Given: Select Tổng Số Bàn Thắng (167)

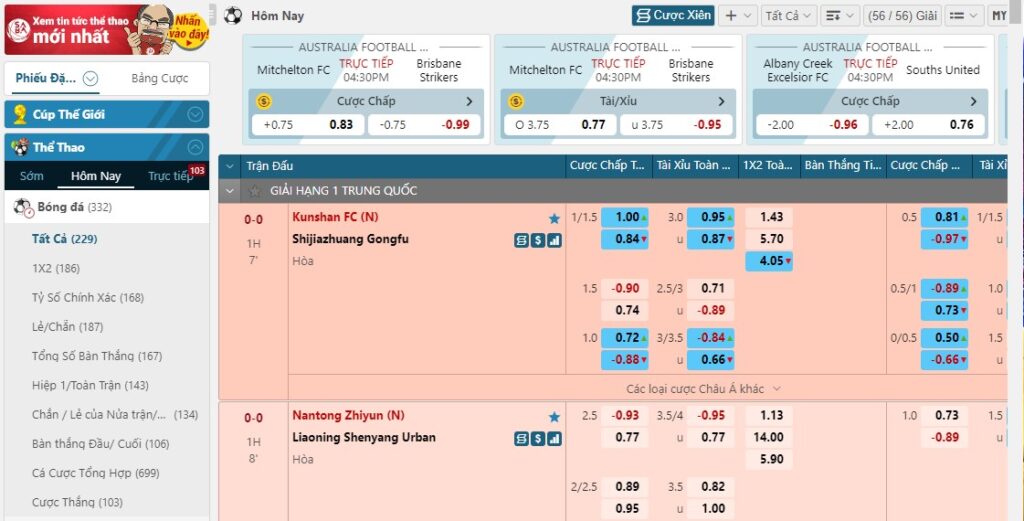Looking at the screenshot, I should (97, 356).
